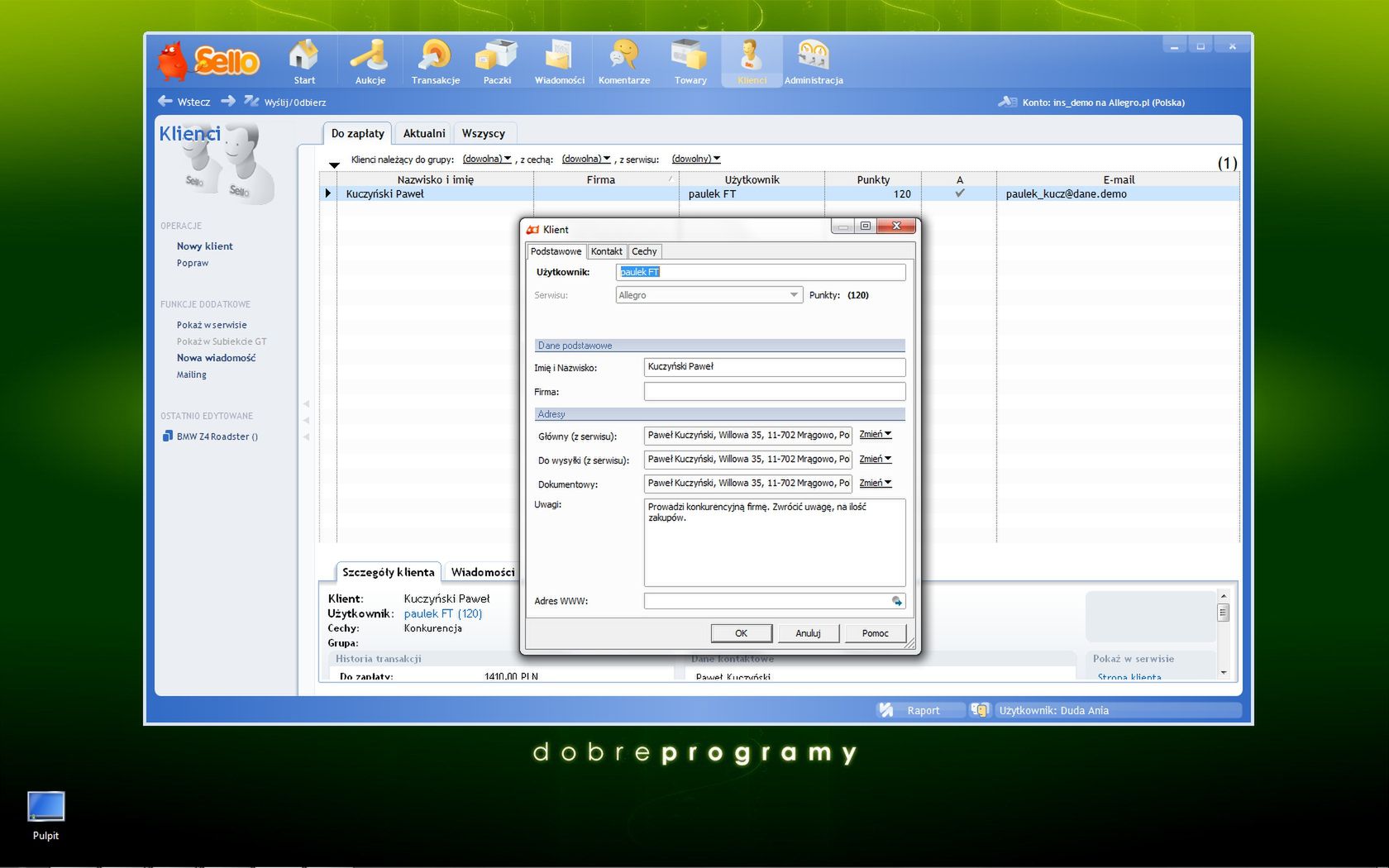Click the Pomoc button
Screen dimensions: 1389x868
click(x=876, y=633)
